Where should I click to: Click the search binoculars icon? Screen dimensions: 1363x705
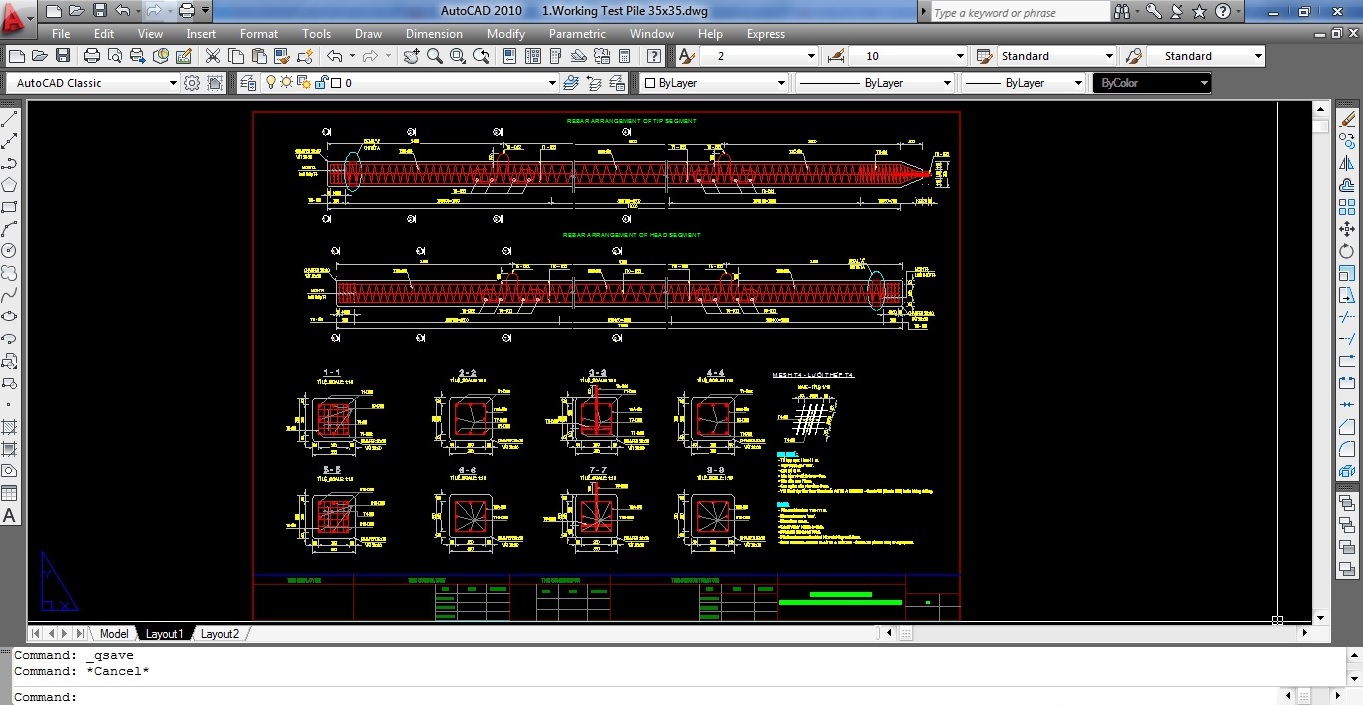[x=1121, y=12]
